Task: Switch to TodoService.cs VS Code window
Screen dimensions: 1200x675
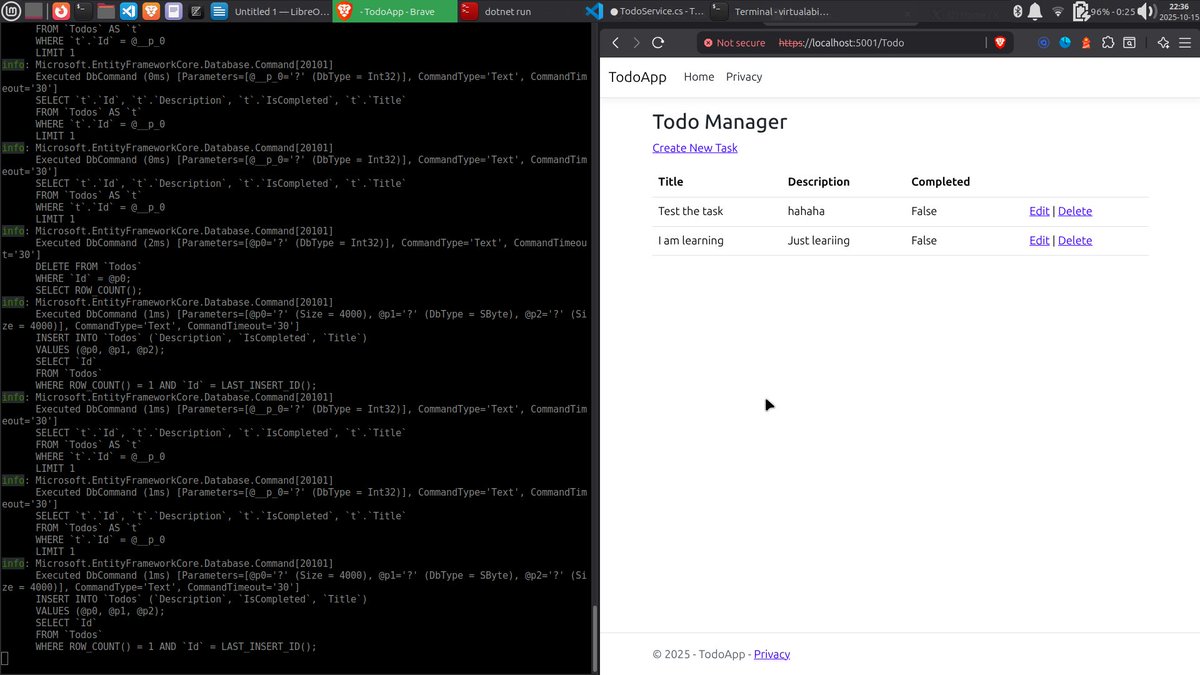Action: pyautogui.click(x=644, y=12)
